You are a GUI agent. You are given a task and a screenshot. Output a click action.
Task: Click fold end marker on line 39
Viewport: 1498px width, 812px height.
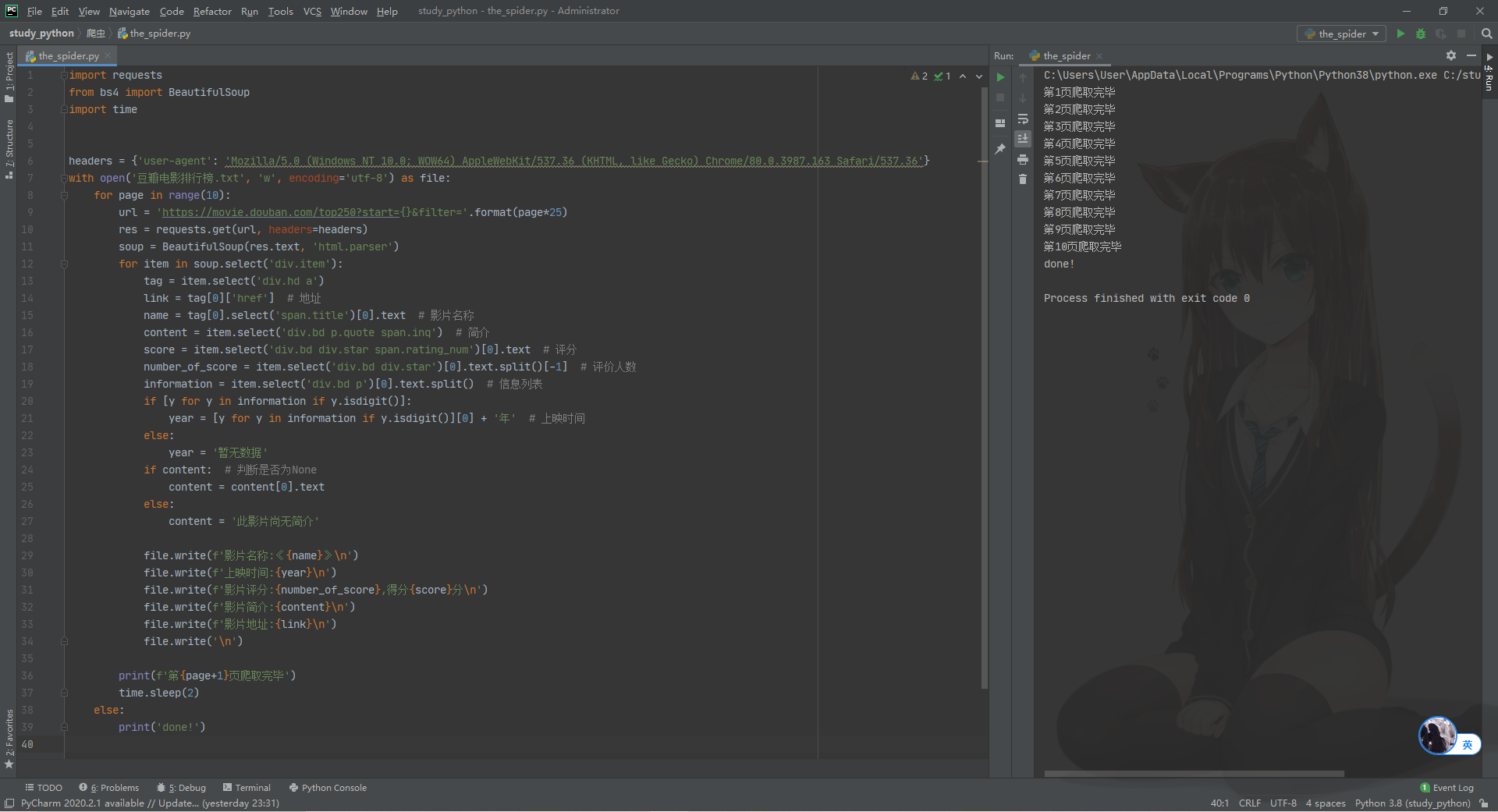(x=64, y=727)
